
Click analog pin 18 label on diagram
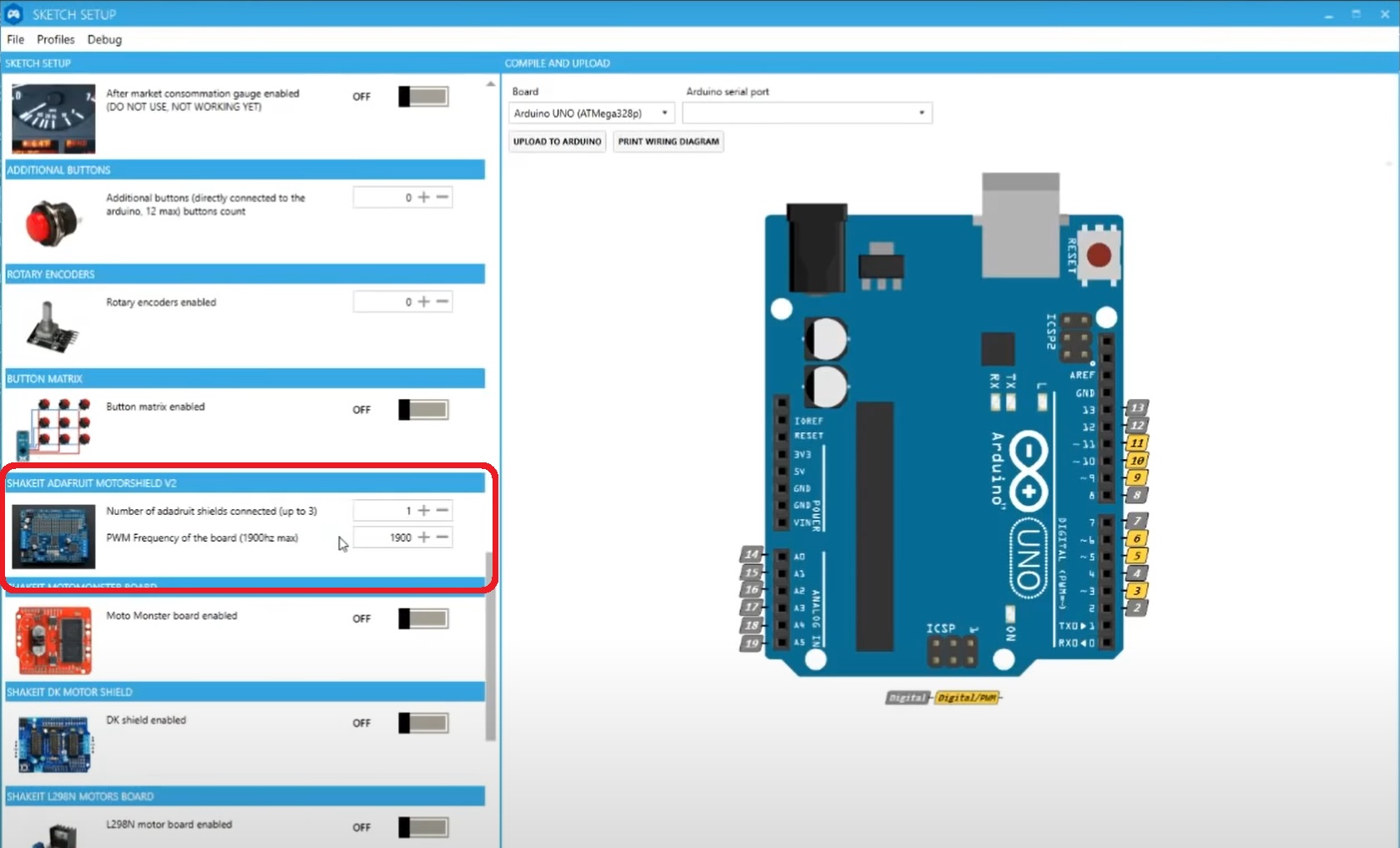pyautogui.click(x=752, y=625)
